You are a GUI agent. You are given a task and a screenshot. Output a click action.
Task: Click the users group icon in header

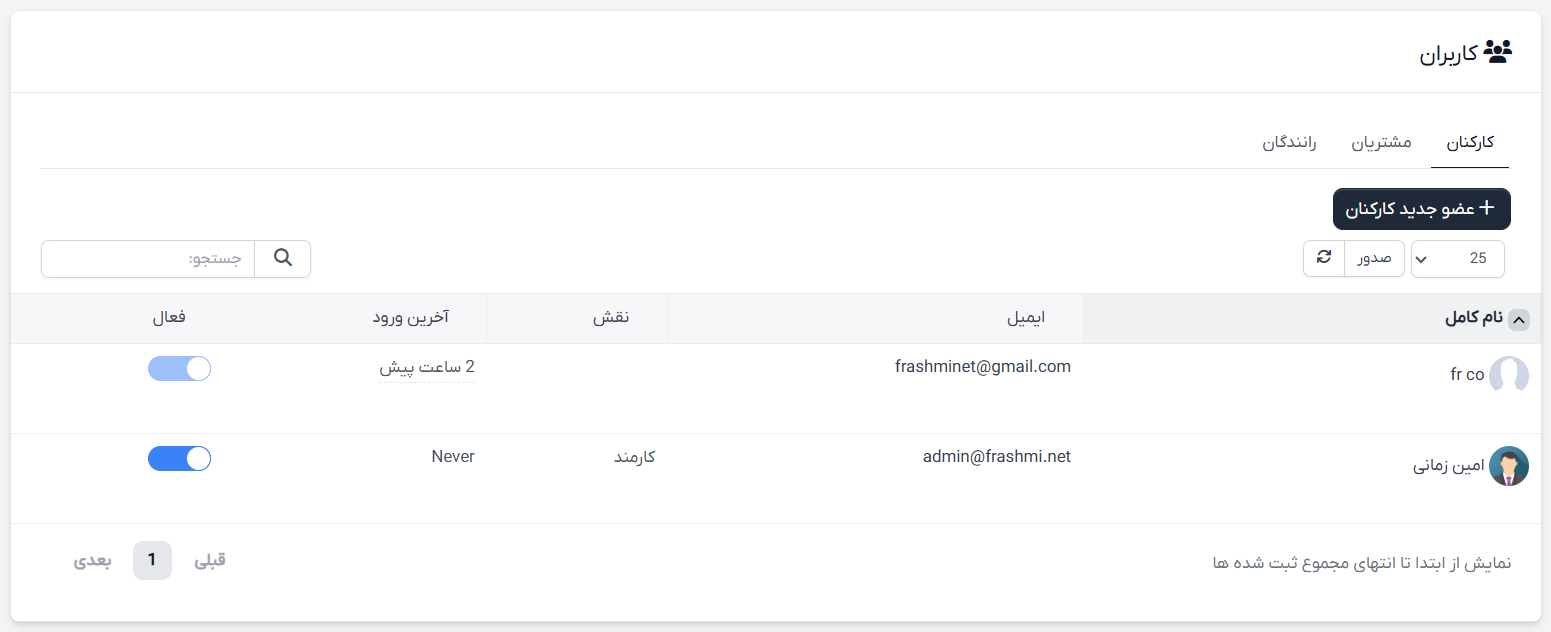[x=1497, y=52]
